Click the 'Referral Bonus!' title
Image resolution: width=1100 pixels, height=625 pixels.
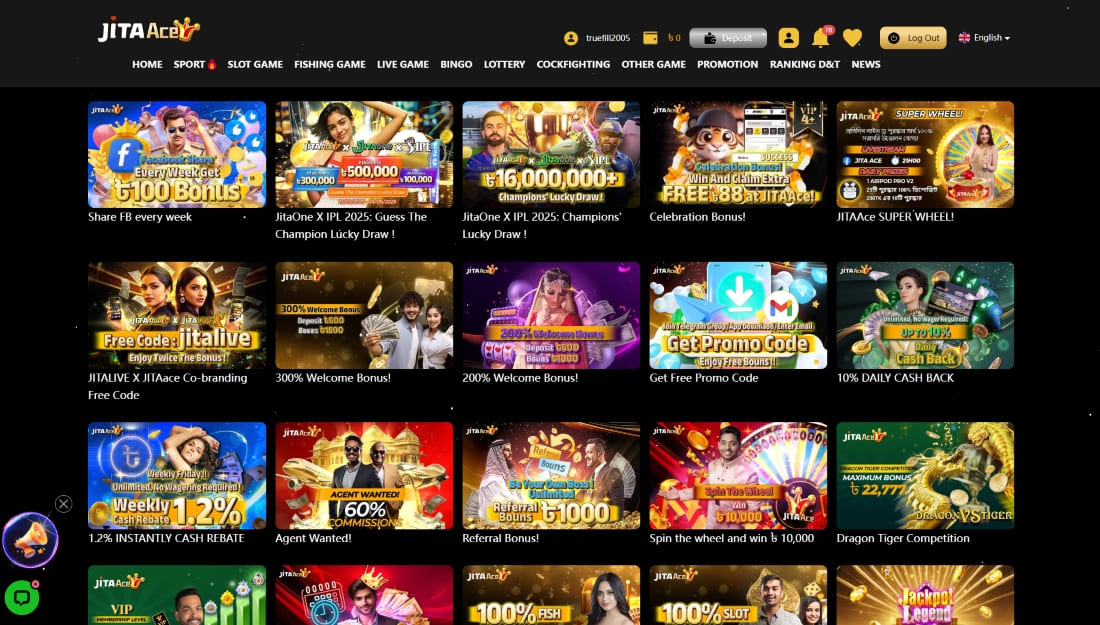click(x=501, y=538)
